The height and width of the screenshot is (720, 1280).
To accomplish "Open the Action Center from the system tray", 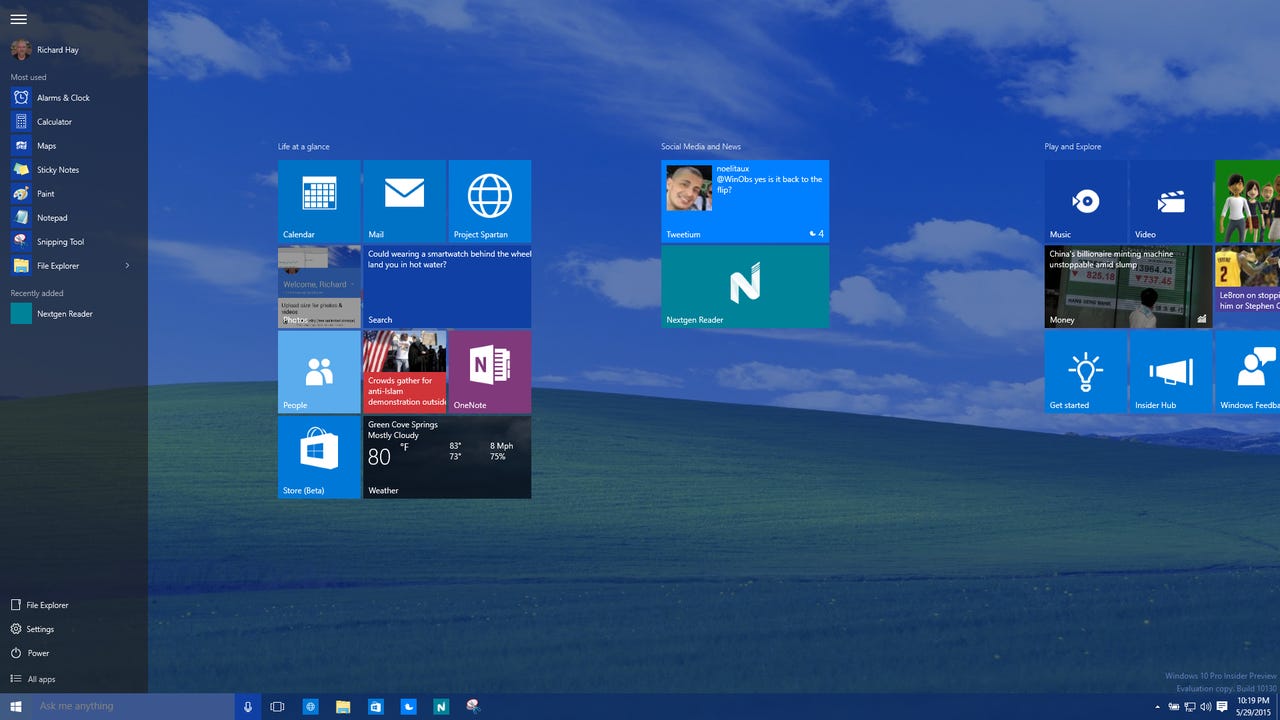I will click(1222, 706).
